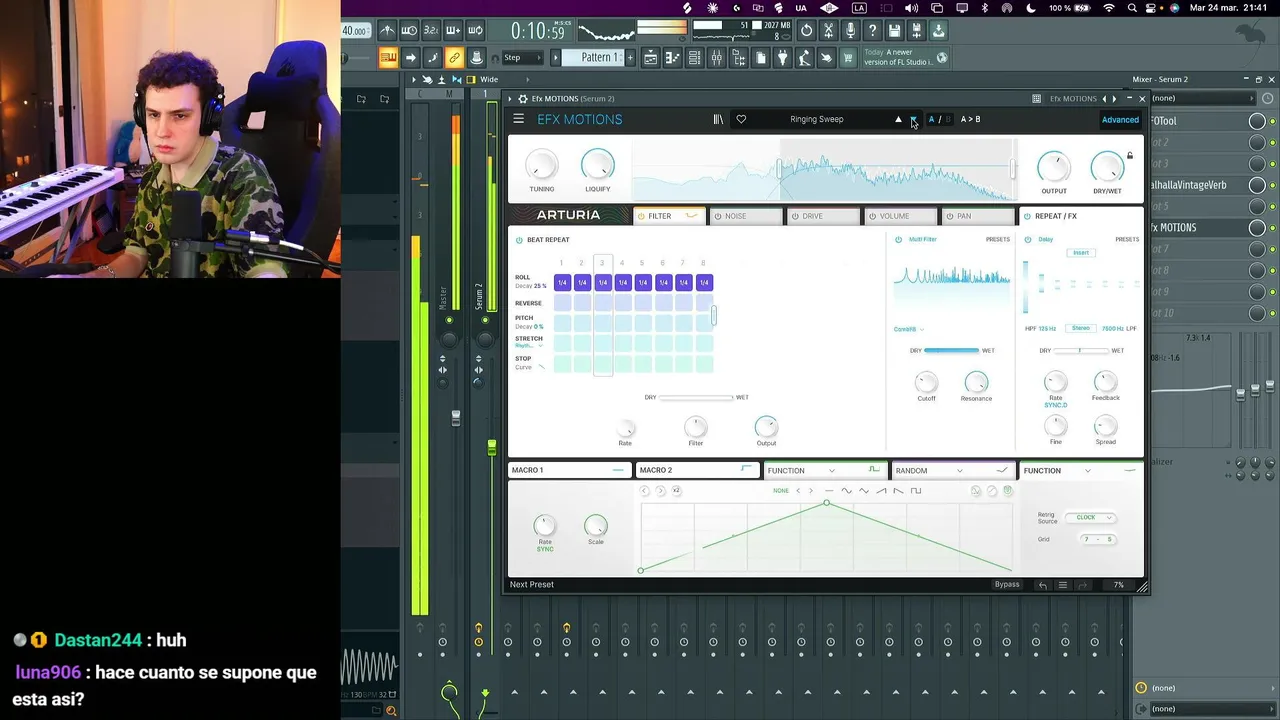The height and width of the screenshot is (720, 1280).
Task: Click the Stereo mode button in Delay
Action: (1081, 328)
